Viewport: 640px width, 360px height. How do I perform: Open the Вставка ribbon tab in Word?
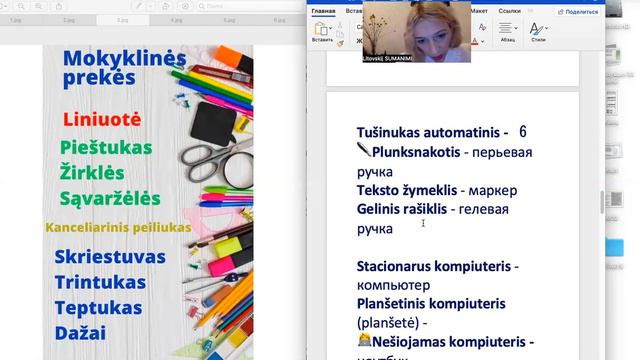pyautogui.click(x=353, y=11)
